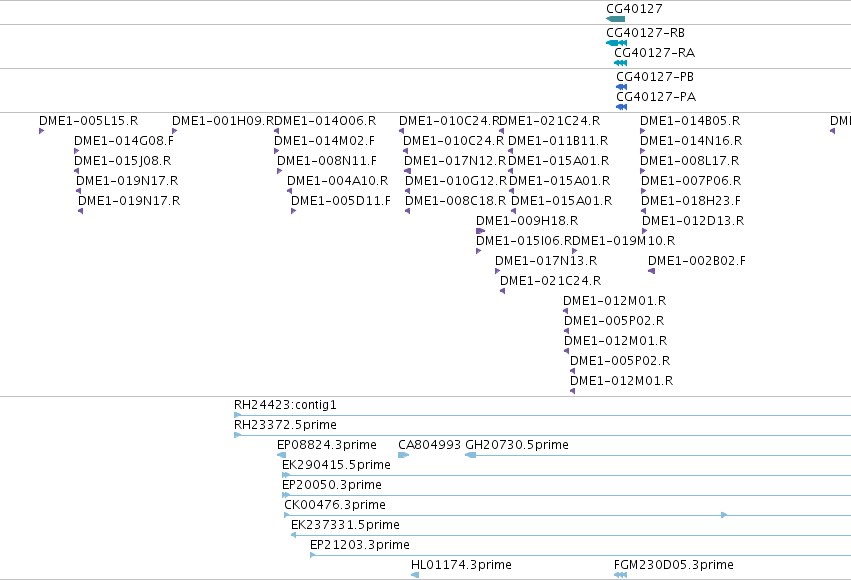Click the DME1-005D11.F feature label
Image resolution: width=851 pixels, height=580 pixels.
[341, 201]
